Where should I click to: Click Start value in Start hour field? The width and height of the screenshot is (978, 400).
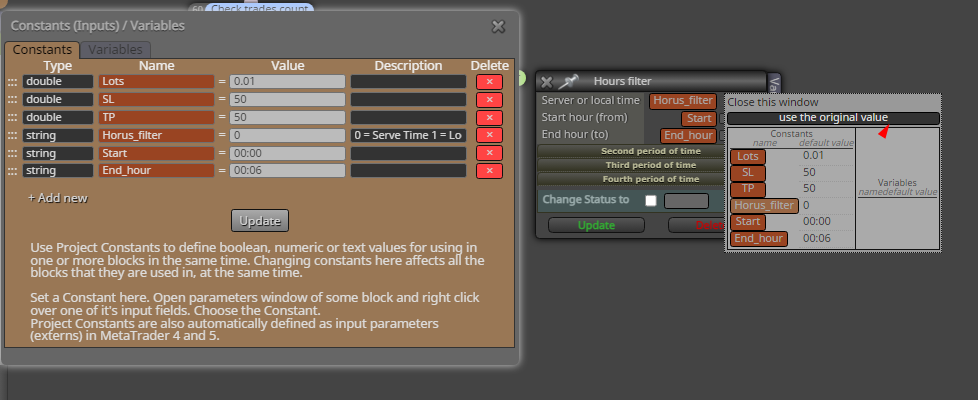(x=699, y=118)
